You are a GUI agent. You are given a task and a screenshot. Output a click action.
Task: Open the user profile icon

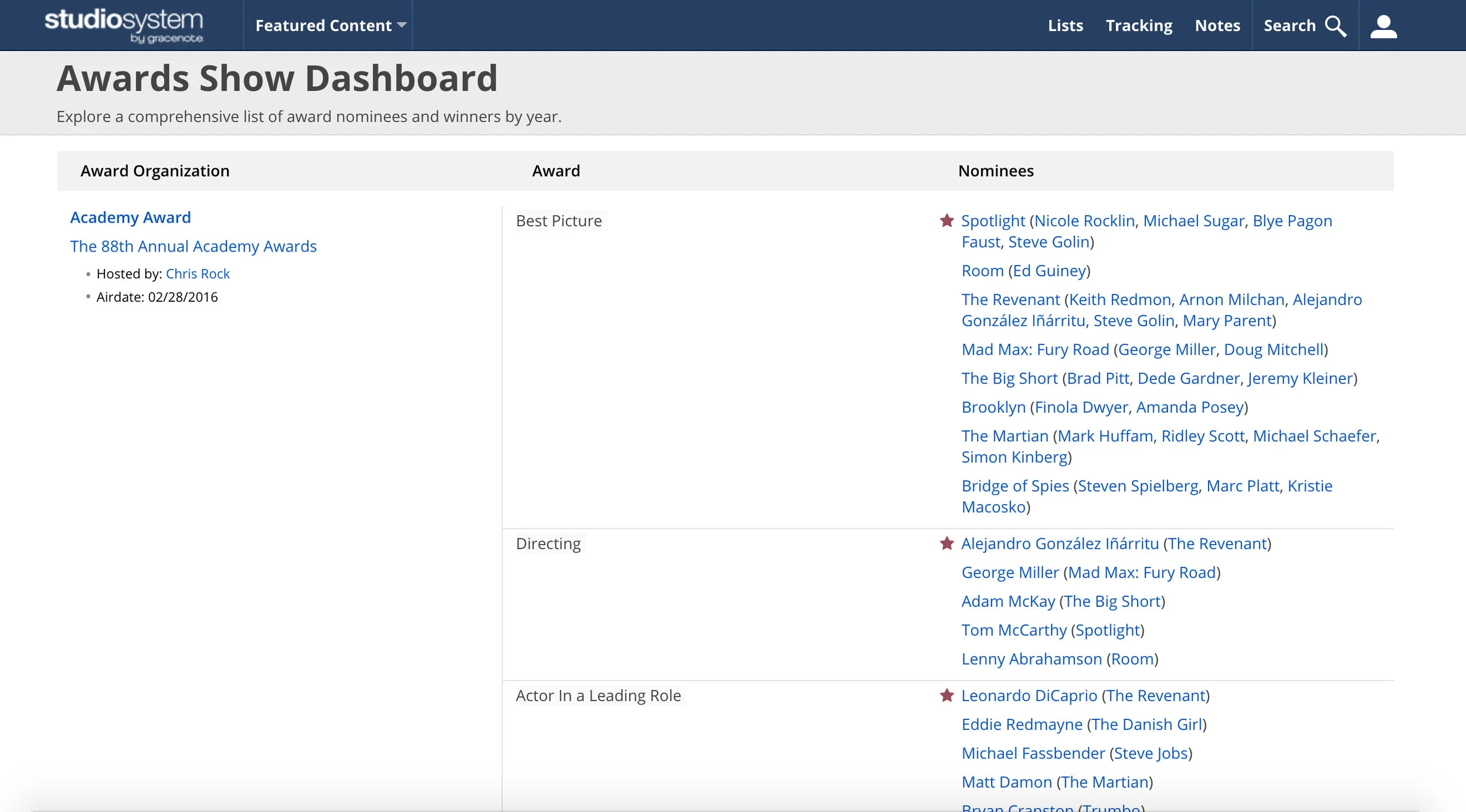tap(1383, 26)
